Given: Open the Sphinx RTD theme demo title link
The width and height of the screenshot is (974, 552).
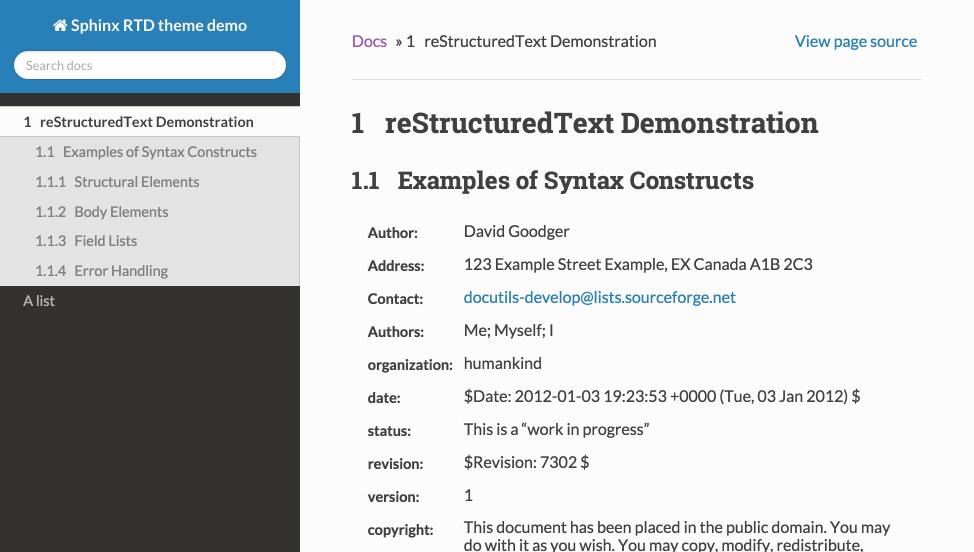Looking at the screenshot, I should [x=158, y=26].
